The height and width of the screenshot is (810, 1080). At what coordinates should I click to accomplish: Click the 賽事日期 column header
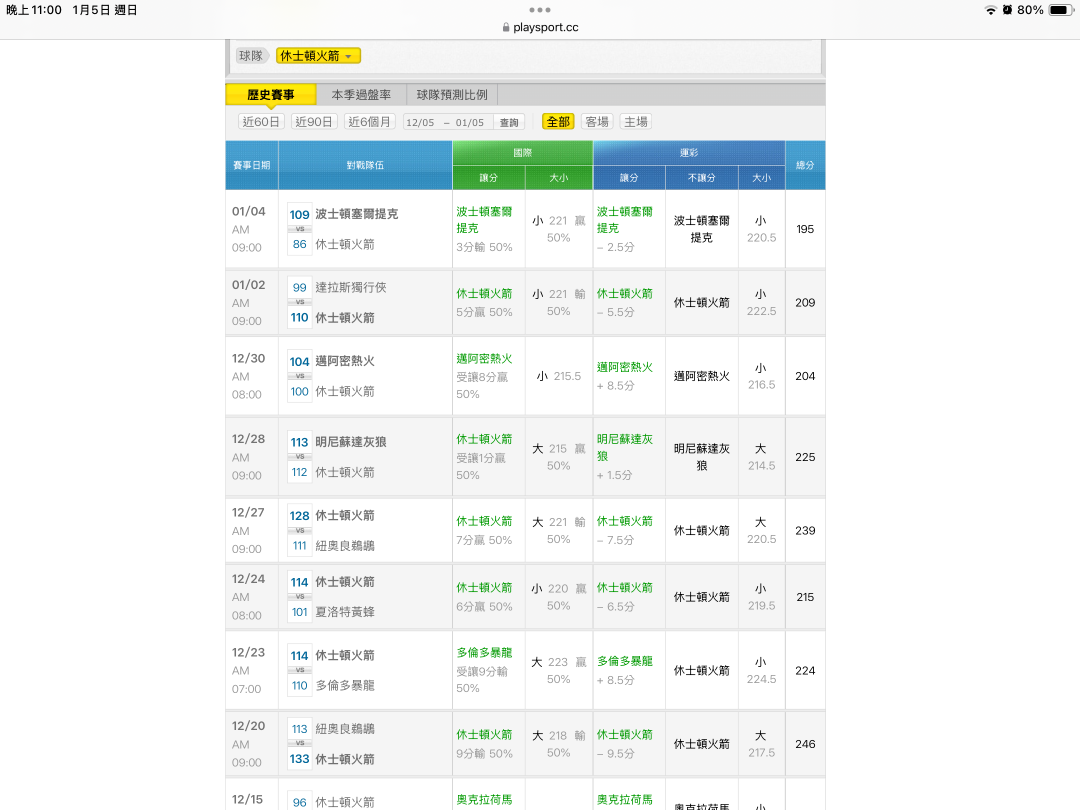pos(251,165)
